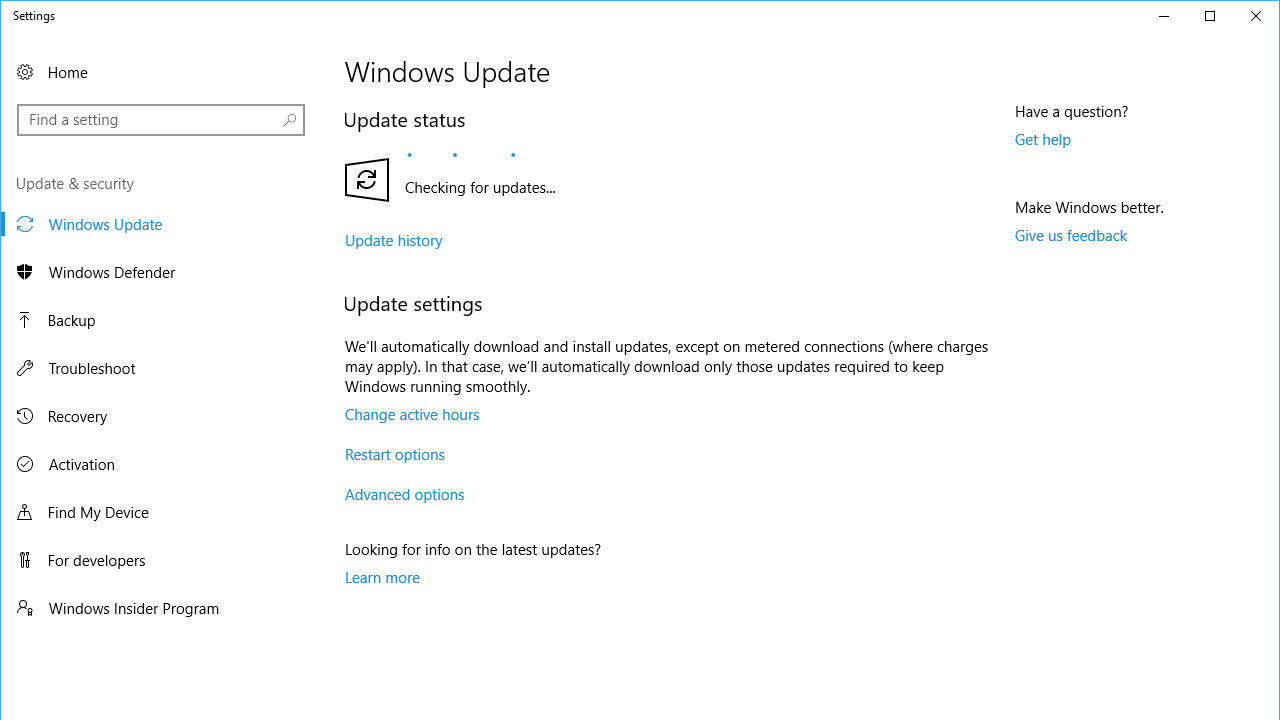Click the search magnifier in Find a setting
1280x720 pixels.
(x=290, y=120)
